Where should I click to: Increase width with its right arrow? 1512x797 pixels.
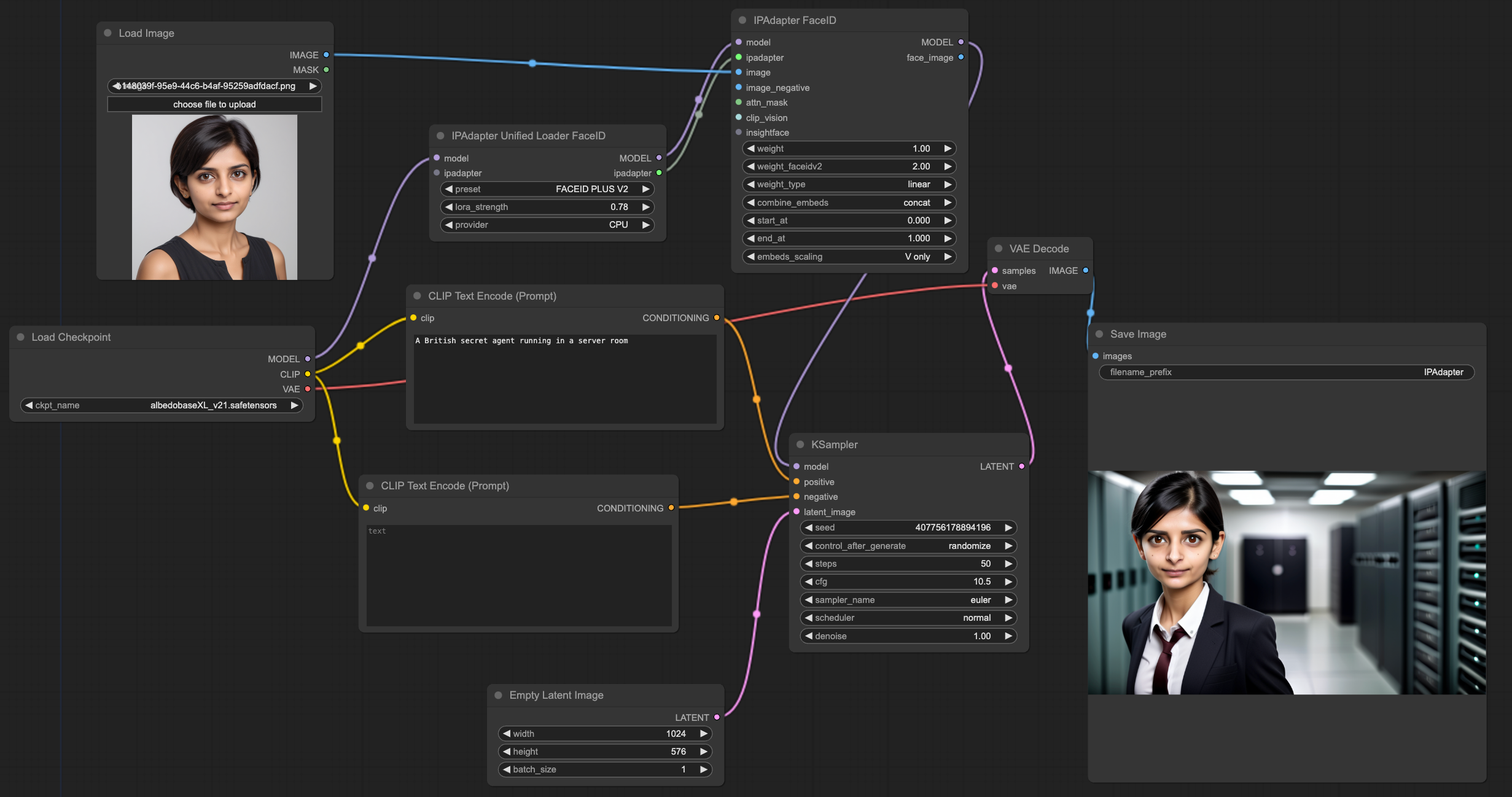(704, 734)
